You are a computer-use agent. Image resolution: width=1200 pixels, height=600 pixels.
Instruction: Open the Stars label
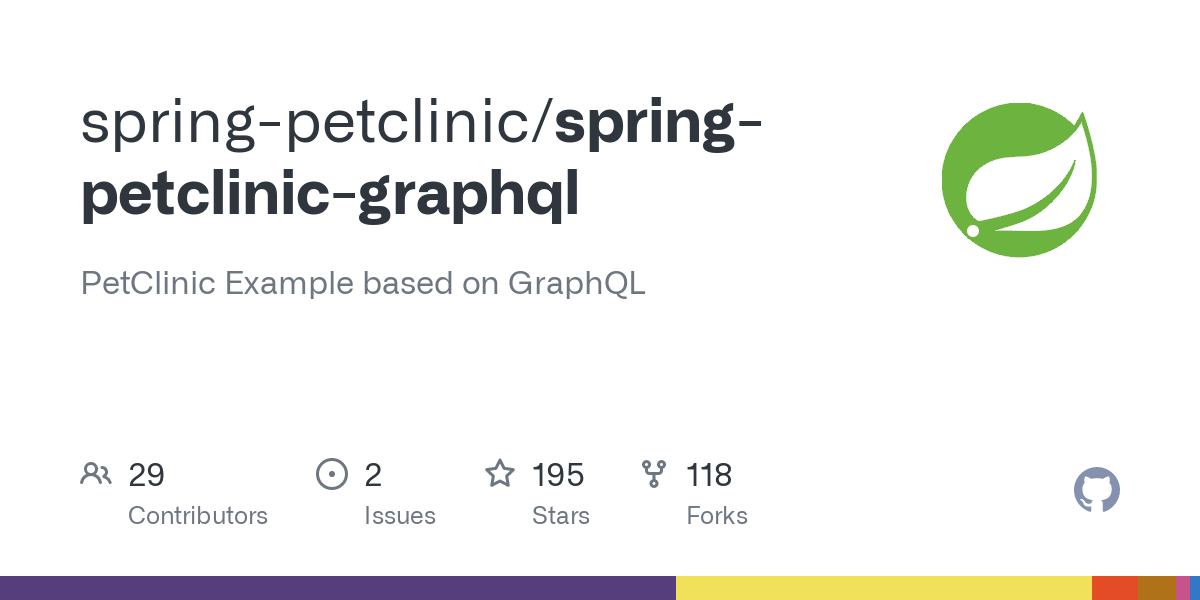pos(561,516)
